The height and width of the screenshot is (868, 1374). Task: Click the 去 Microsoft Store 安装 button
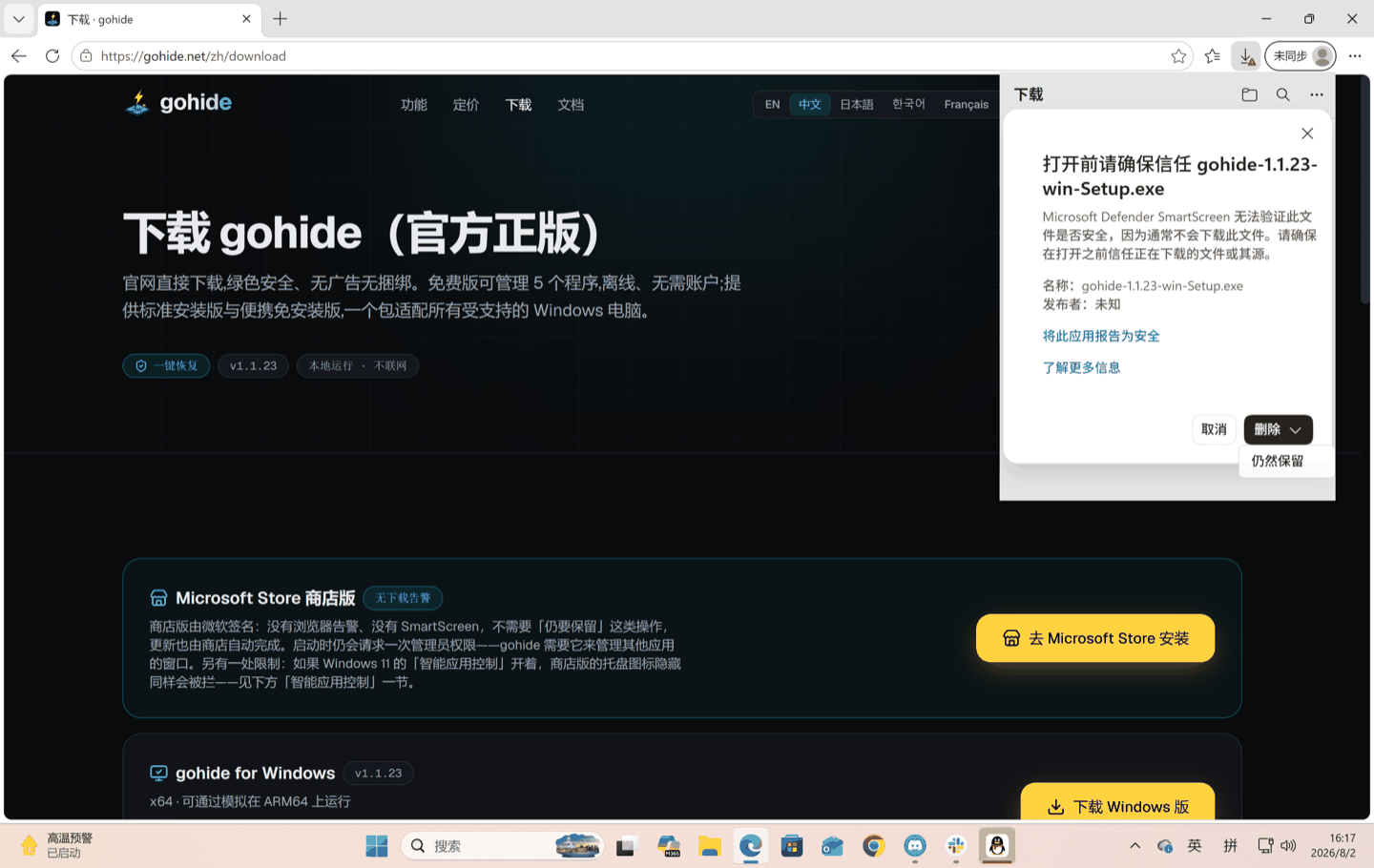pyautogui.click(x=1095, y=638)
